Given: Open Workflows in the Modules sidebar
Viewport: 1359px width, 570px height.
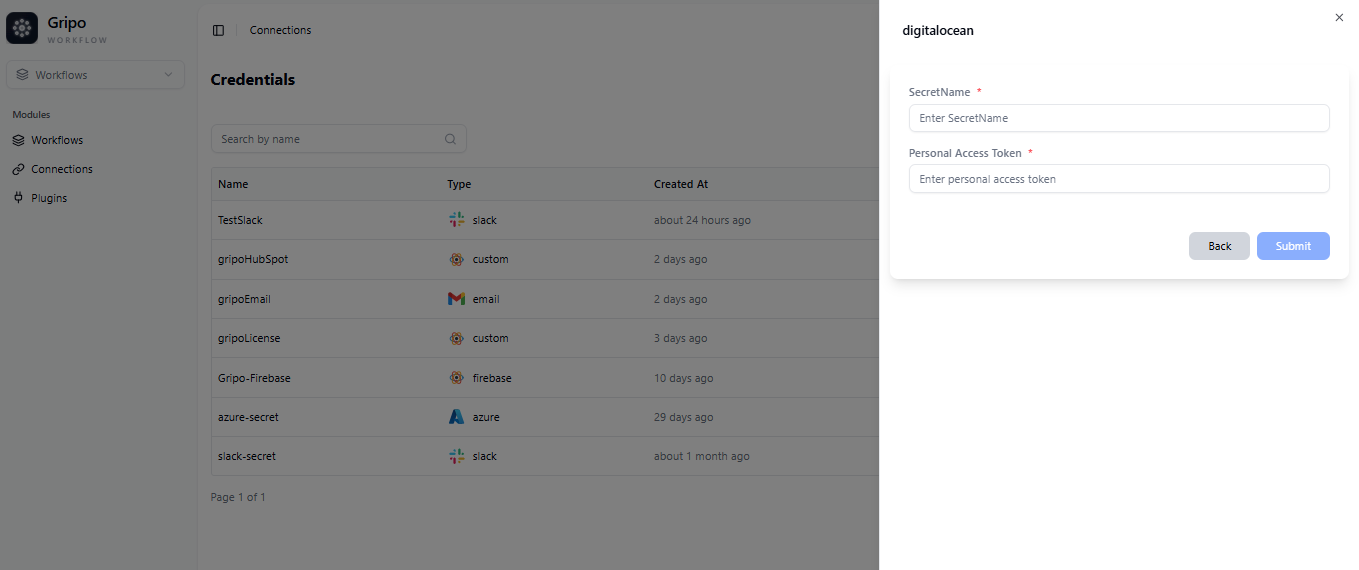Looking at the screenshot, I should 56,140.
